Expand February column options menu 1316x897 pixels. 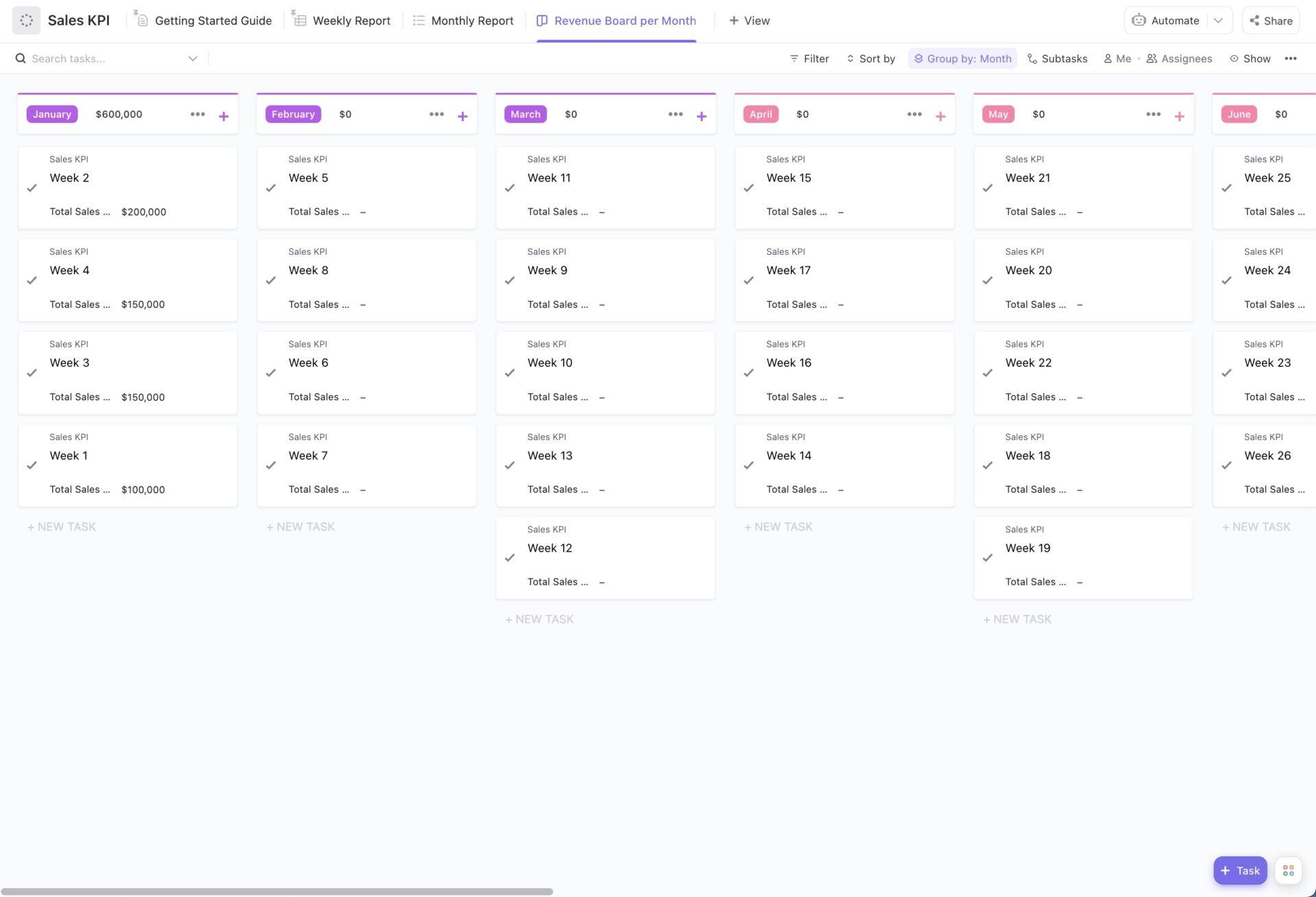(x=436, y=114)
